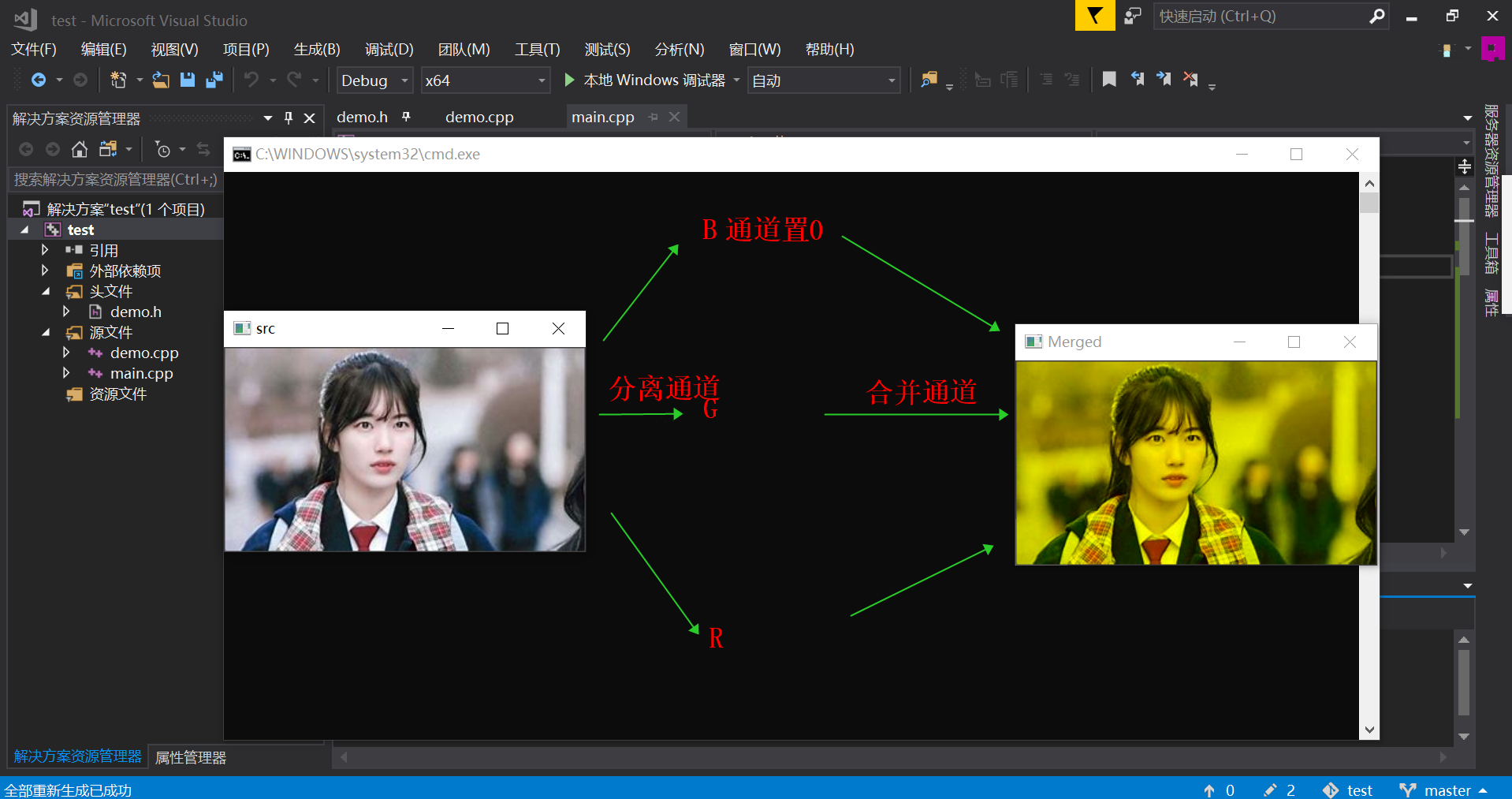Toggle the clear all bookmarks icon
The height and width of the screenshot is (799, 1512).
click(1191, 79)
